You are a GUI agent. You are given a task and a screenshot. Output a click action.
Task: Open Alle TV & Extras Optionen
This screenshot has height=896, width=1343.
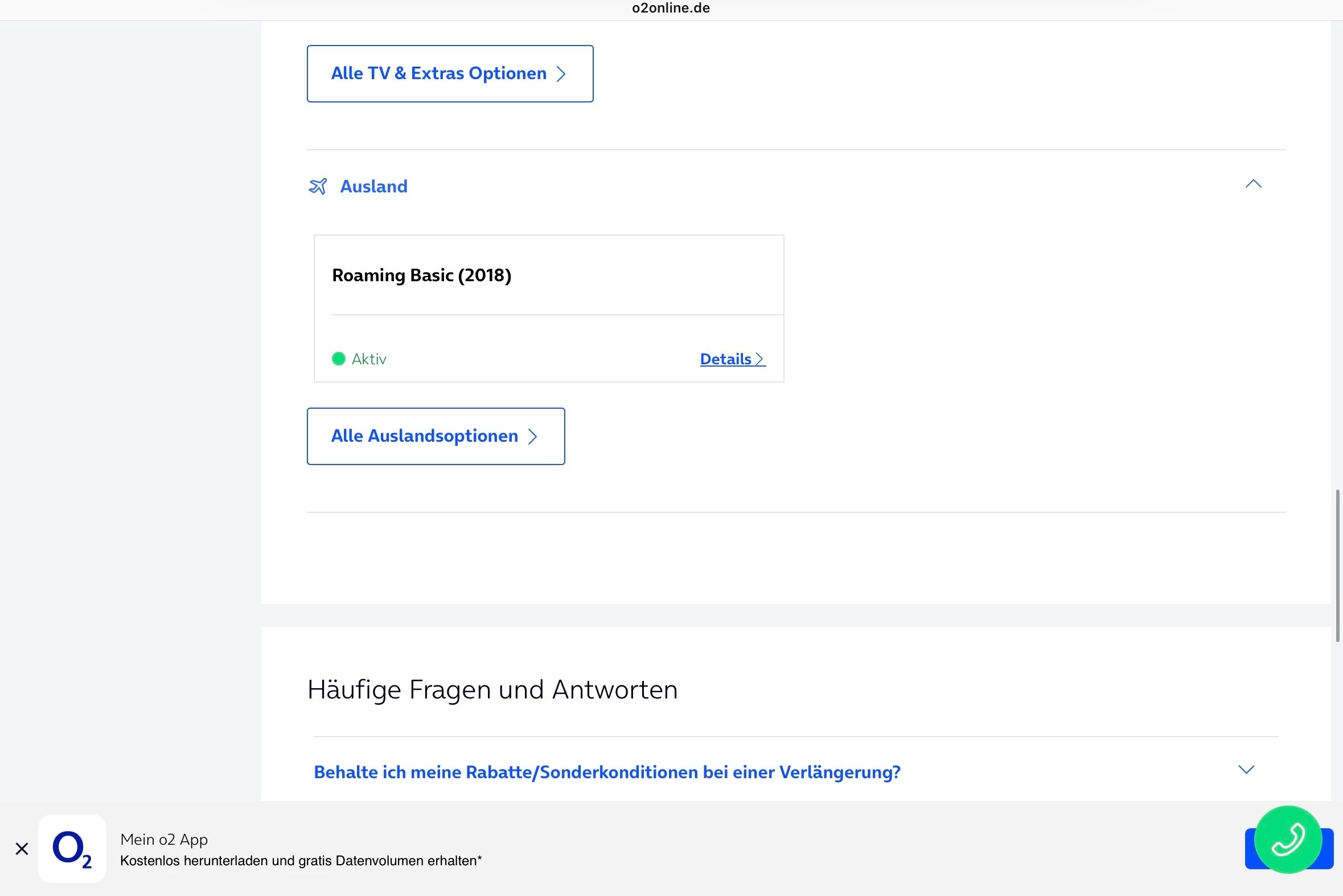pyautogui.click(x=450, y=73)
